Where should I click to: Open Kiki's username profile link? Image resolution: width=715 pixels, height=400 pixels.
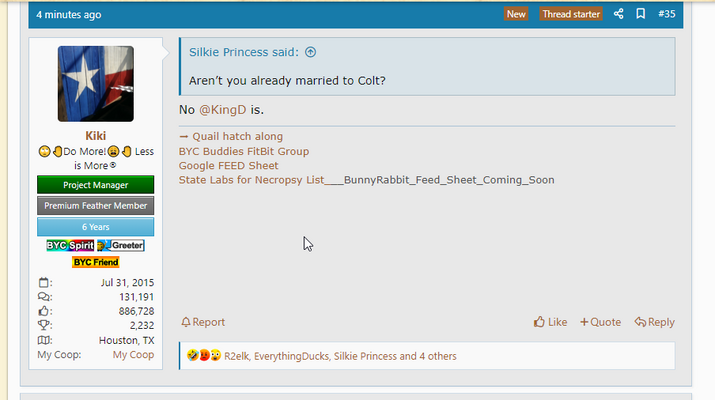(x=96, y=136)
